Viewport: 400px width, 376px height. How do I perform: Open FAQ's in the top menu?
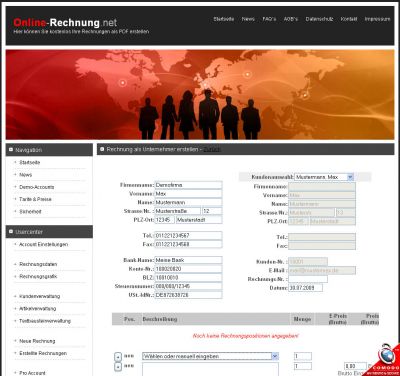[269, 19]
